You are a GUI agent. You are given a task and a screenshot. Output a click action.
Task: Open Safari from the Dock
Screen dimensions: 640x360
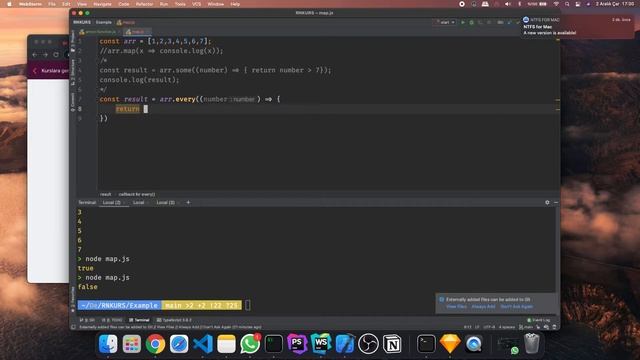click(179, 344)
